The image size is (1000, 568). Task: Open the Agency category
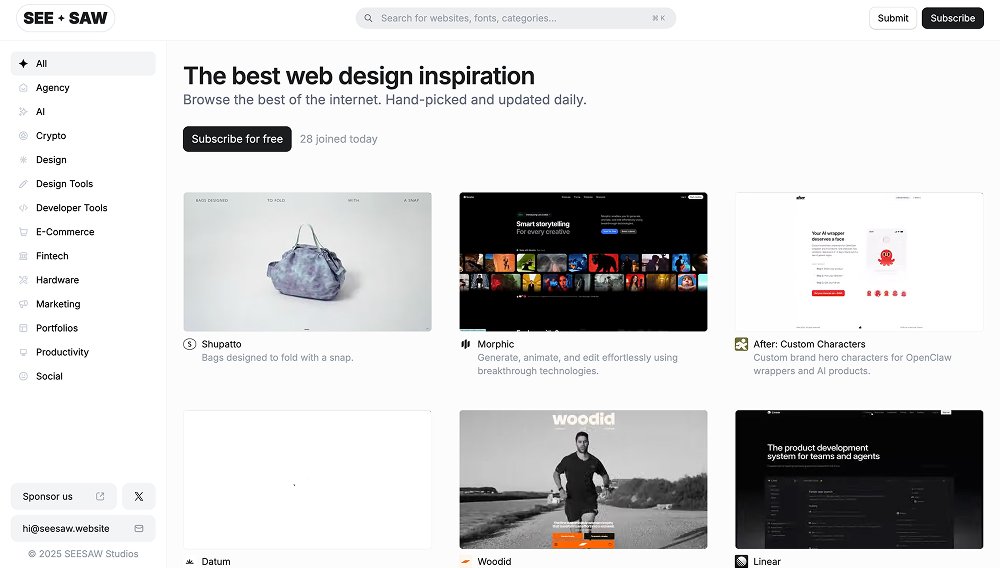point(53,88)
